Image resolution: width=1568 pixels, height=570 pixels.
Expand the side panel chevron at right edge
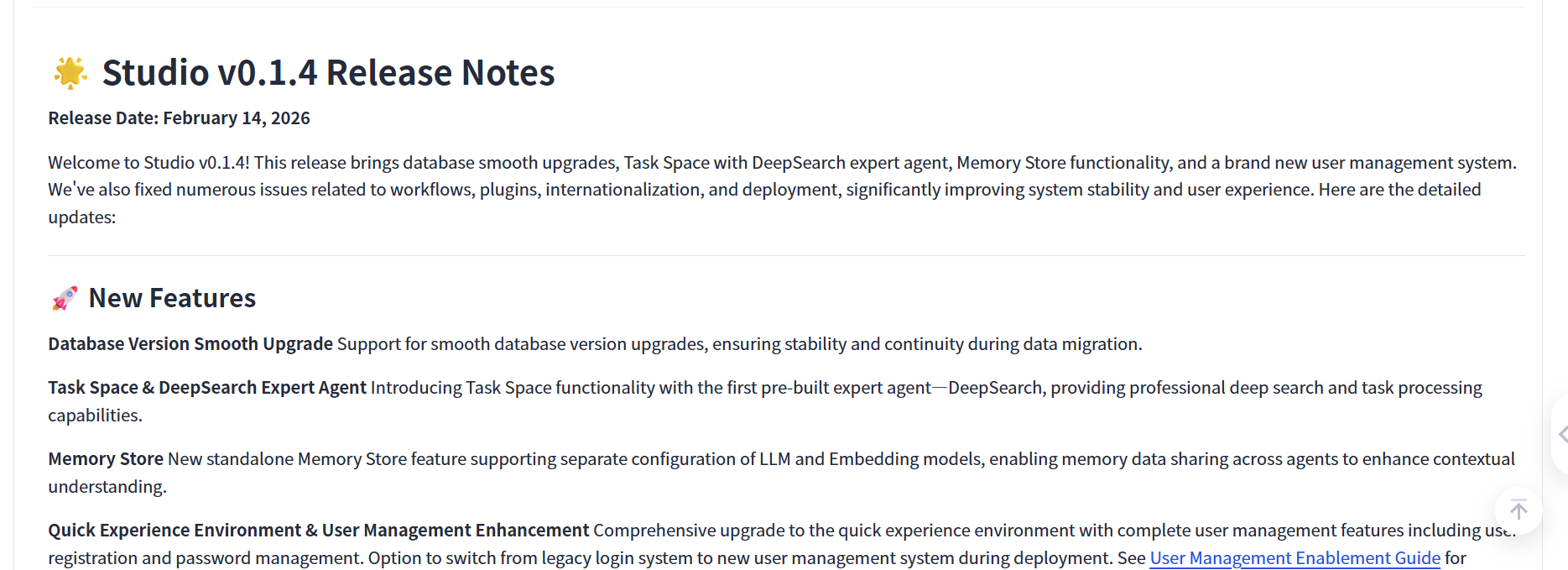[1562, 435]
